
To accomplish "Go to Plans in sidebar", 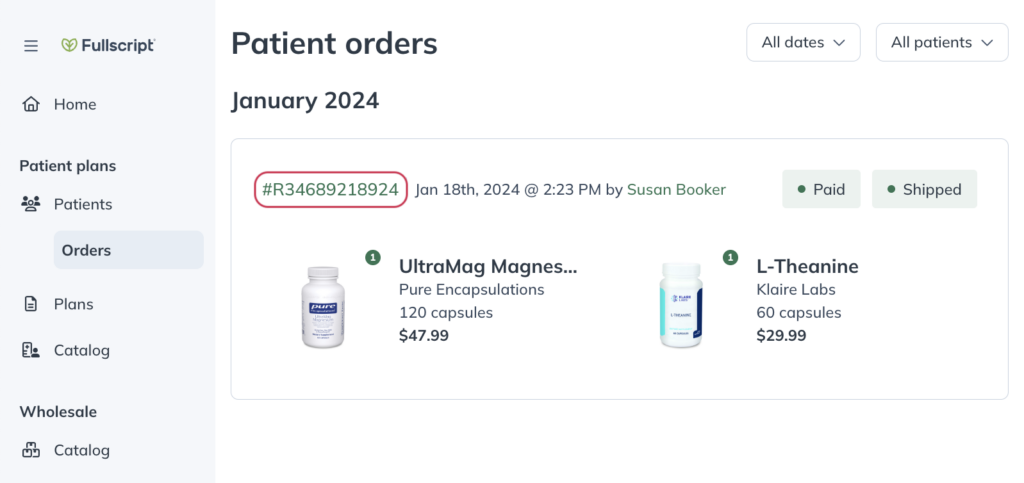I will pyautogui.click(x=74, y=304).
